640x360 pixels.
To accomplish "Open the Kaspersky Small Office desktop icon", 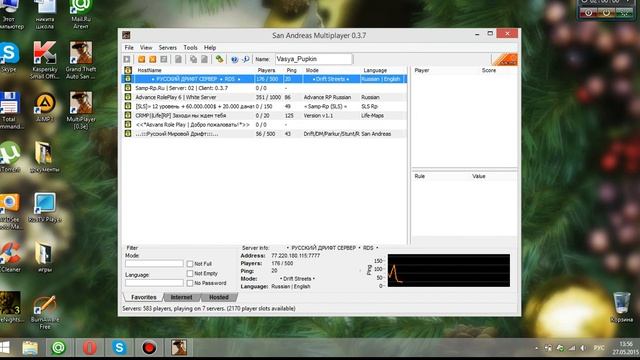I will pos(45,60).
